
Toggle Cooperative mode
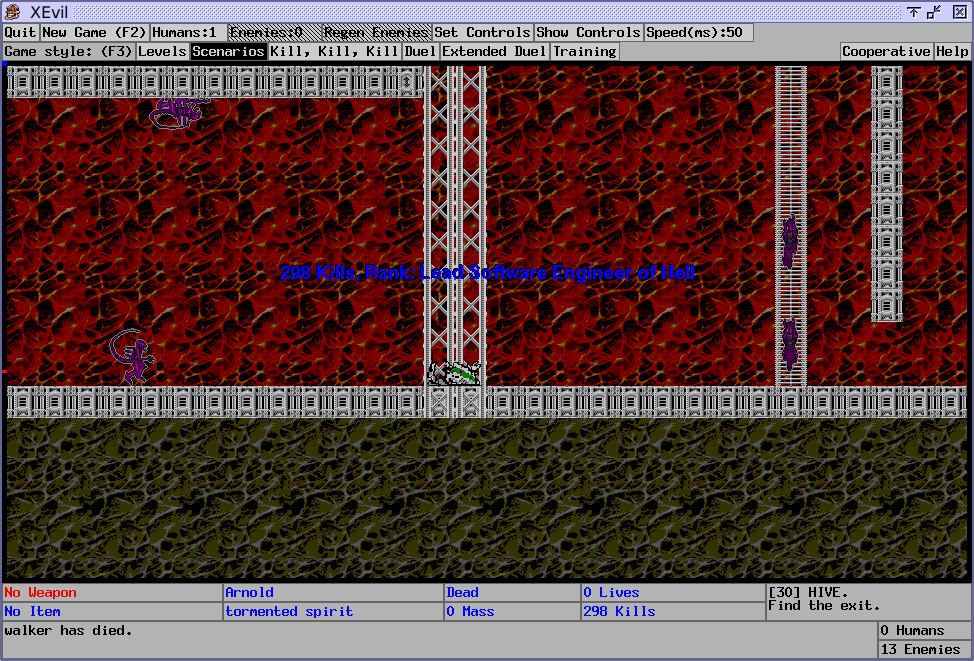[886, 52]
